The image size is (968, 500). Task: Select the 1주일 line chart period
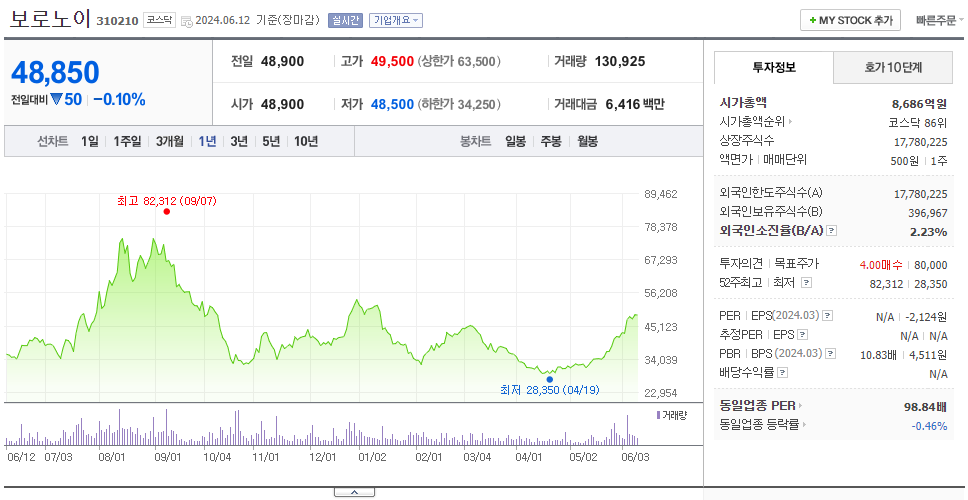(x=127, y=141)
